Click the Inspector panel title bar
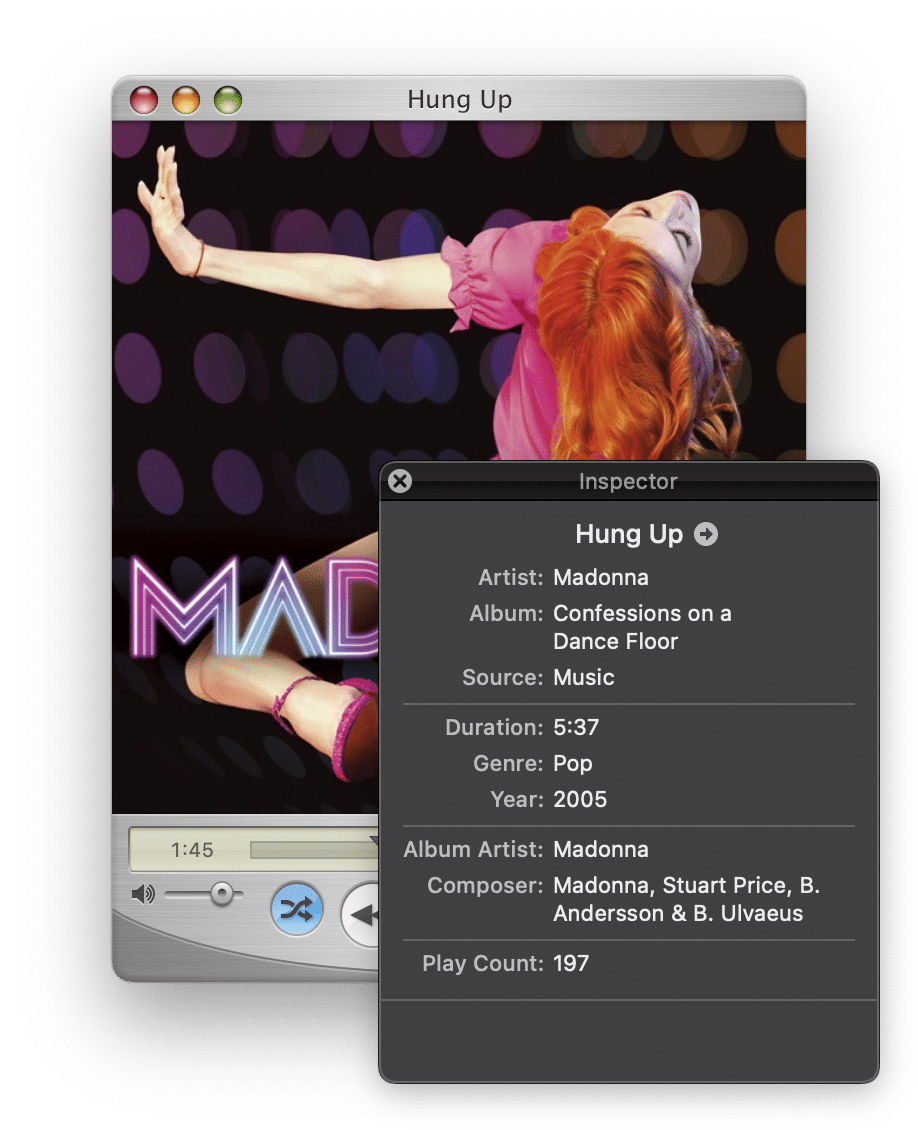 628,481
